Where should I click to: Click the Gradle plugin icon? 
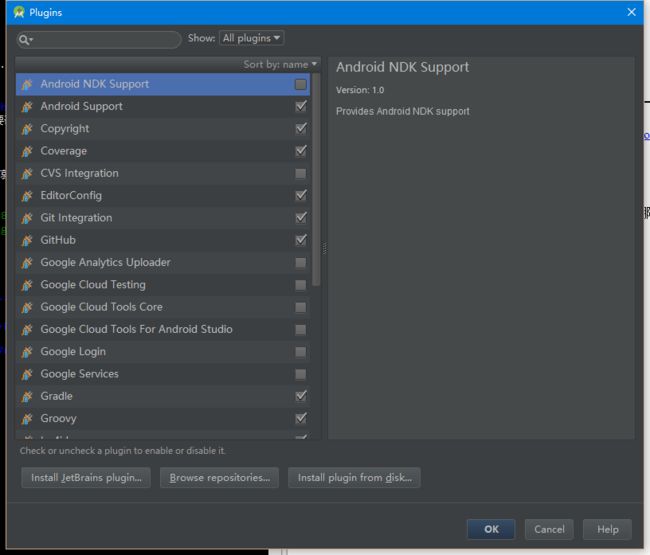point(27,397)
